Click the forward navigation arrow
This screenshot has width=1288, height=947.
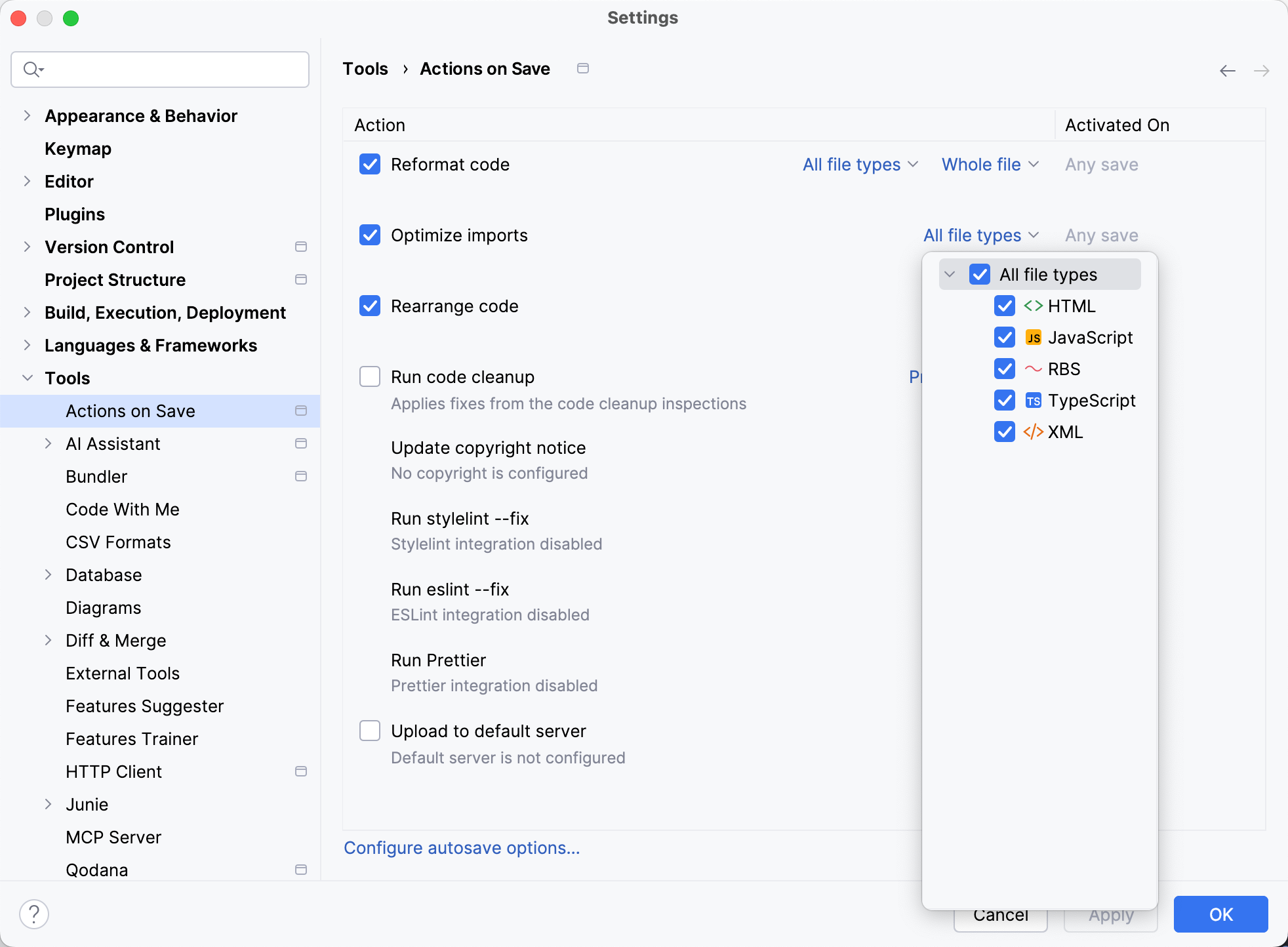[1262, 70]
